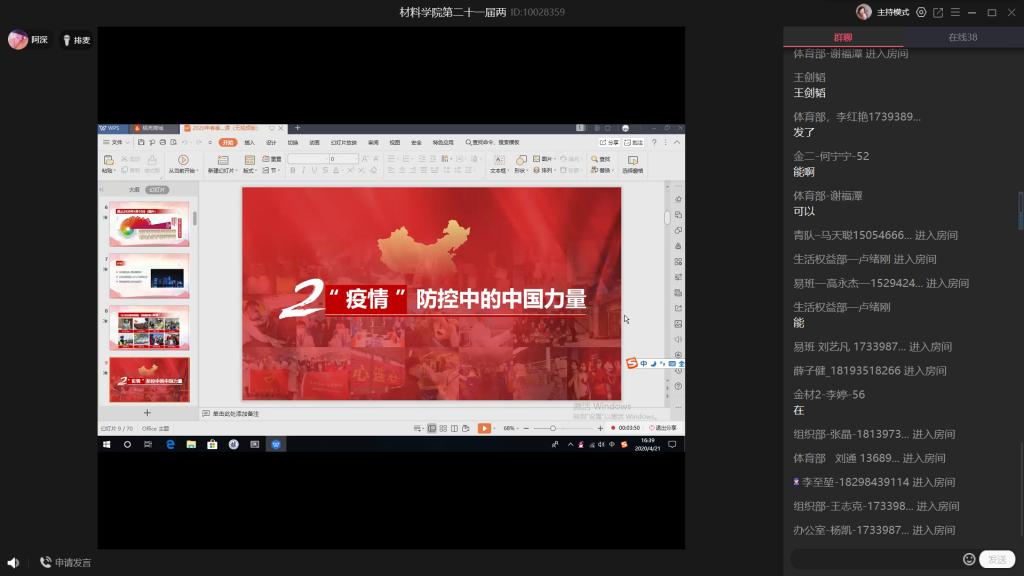Image resolution: width=1024 pixels, height=576 pixels.
Task: Click the orange slideshow play button in status bar
Action: click(484, 428)
